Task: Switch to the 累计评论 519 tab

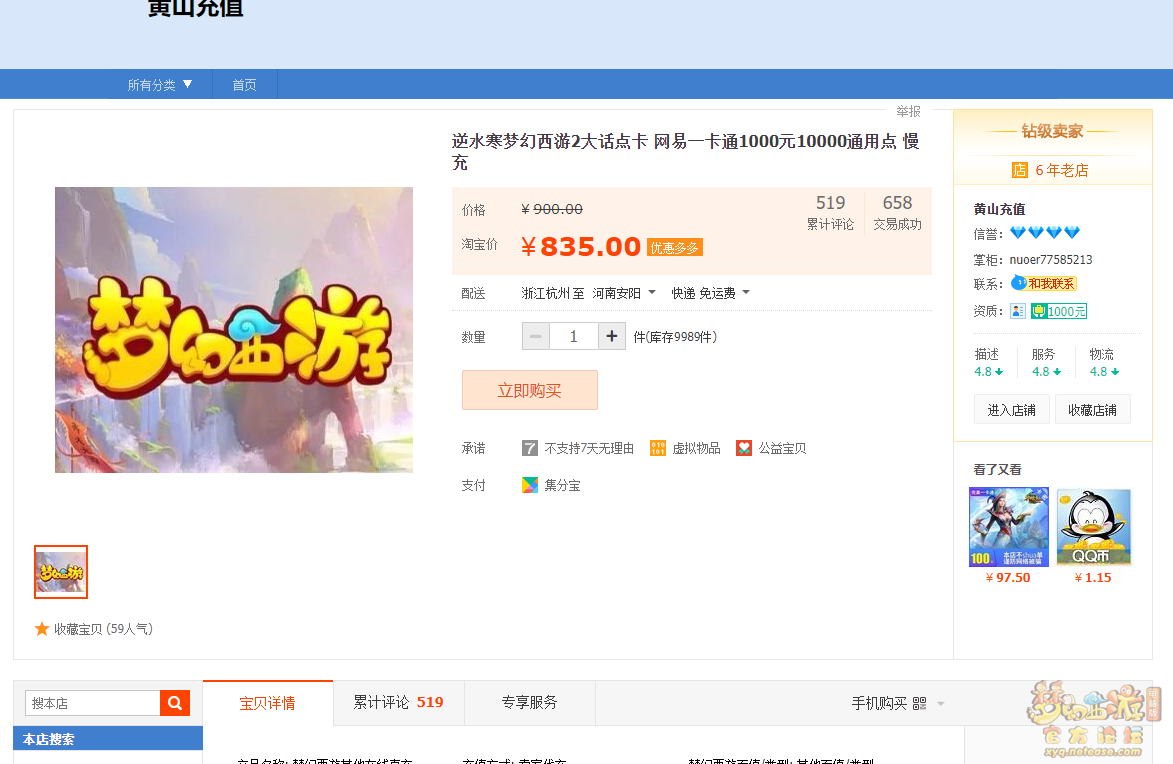Action: 399,703
